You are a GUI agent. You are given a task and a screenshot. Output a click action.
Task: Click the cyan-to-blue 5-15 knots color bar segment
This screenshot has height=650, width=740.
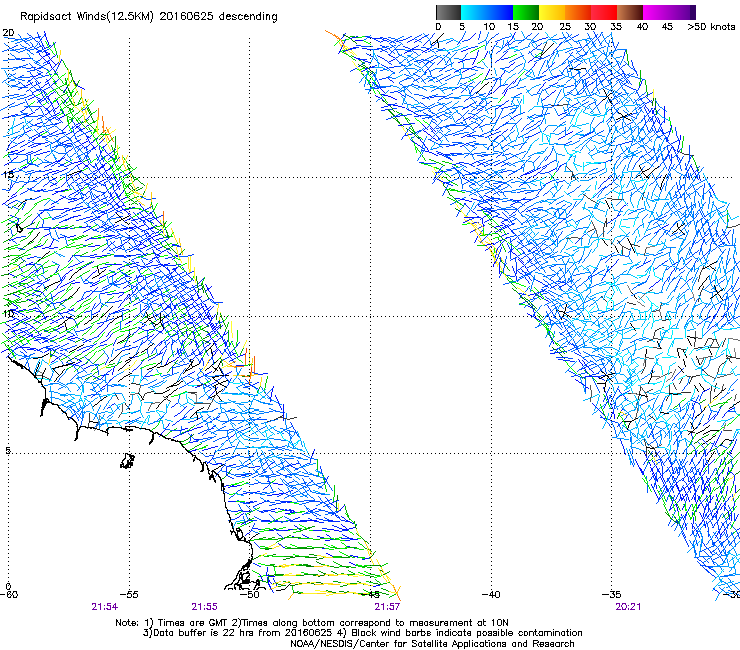487,12
